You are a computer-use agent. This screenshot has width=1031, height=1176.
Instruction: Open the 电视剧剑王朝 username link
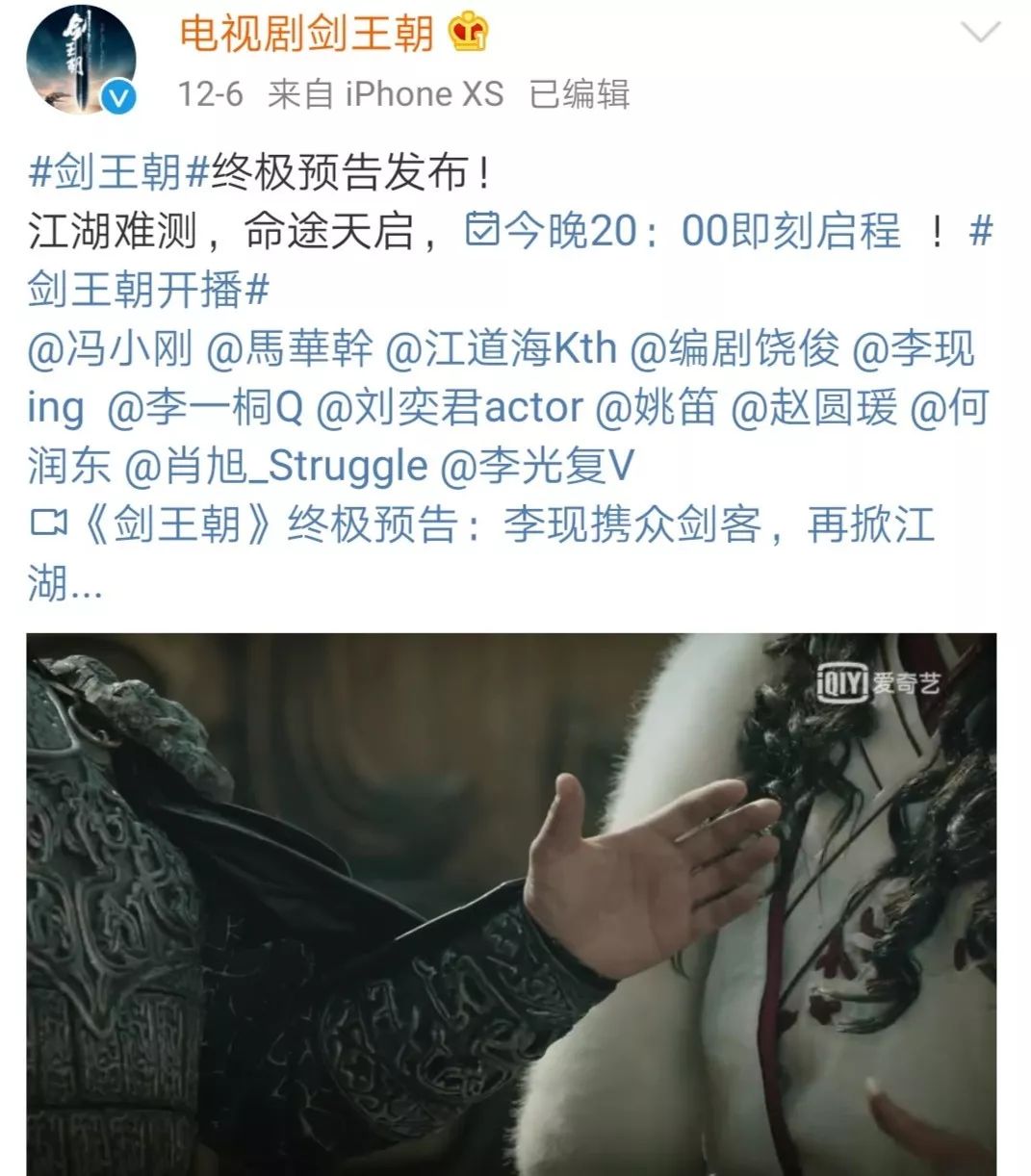(x=308, y=34)
